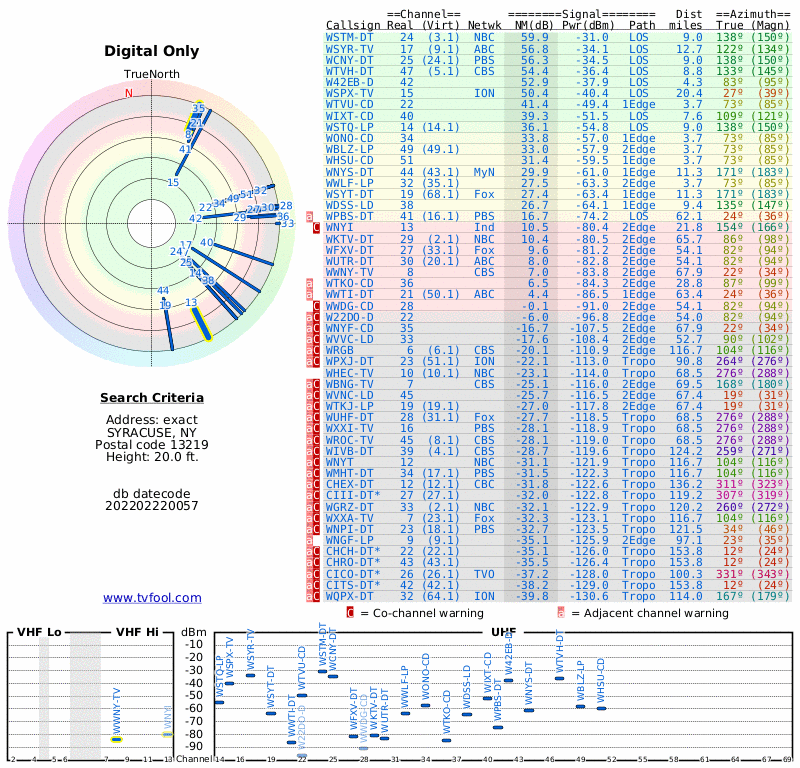The width and height of the screenshot is (800, 768).
Task: Click the Callsign column header
Action: point(353,25)
